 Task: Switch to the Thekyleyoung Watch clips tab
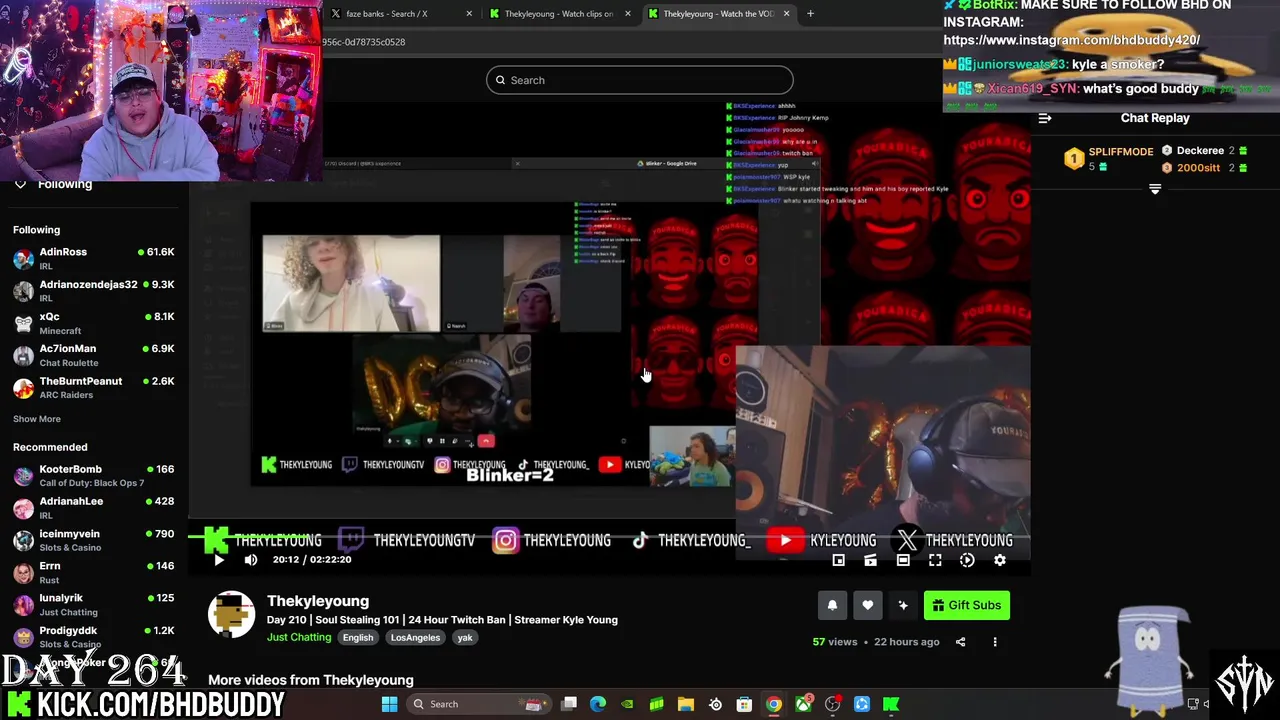pos(558,14)
